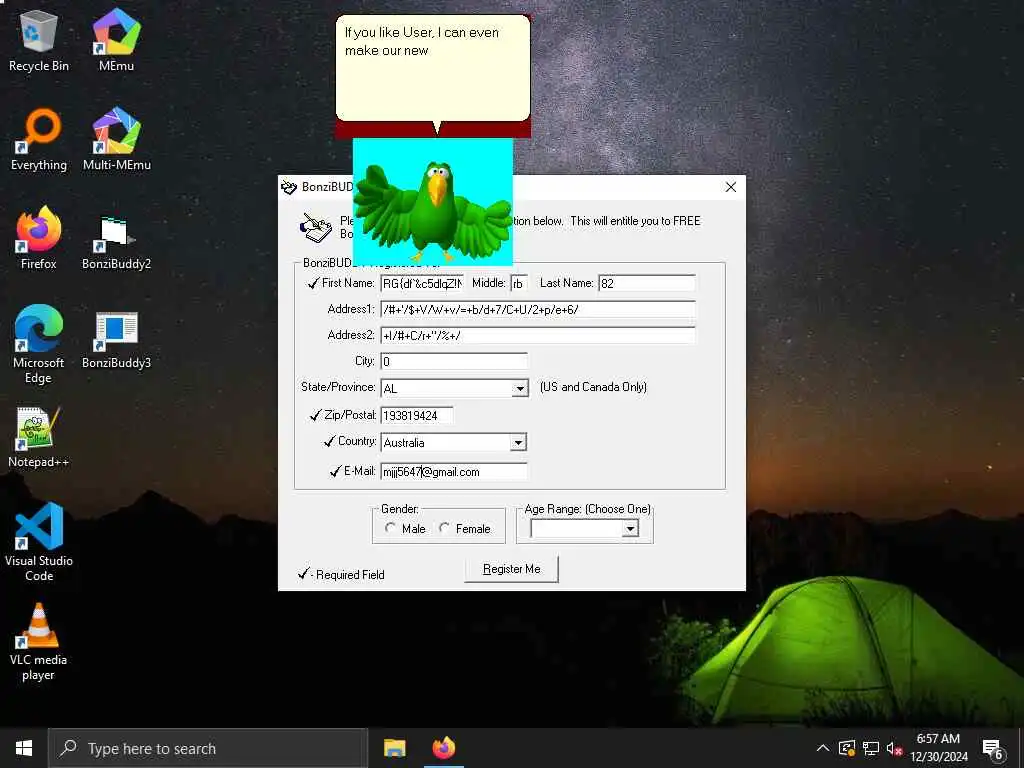Click the BonziBUDDY title bar icon
The image size is (1024, 768).
point(289,187)
